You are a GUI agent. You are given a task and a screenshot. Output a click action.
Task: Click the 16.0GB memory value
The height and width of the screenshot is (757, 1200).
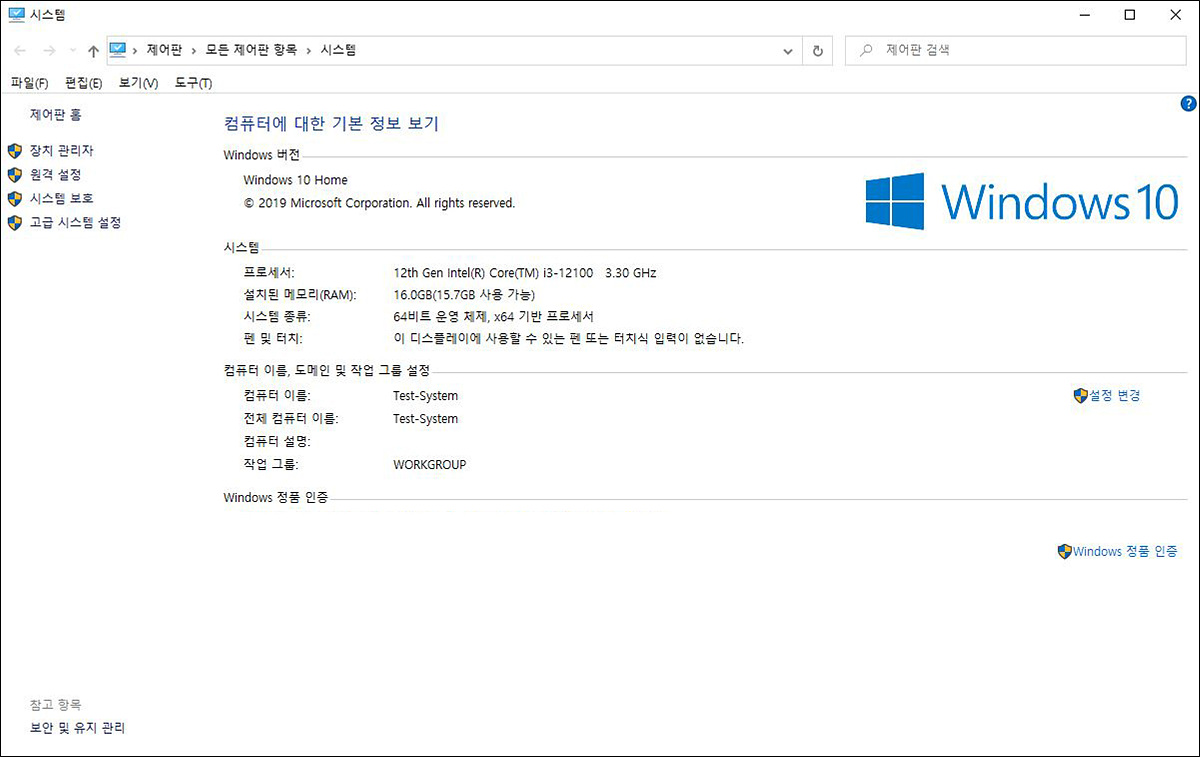pos(464,295)
